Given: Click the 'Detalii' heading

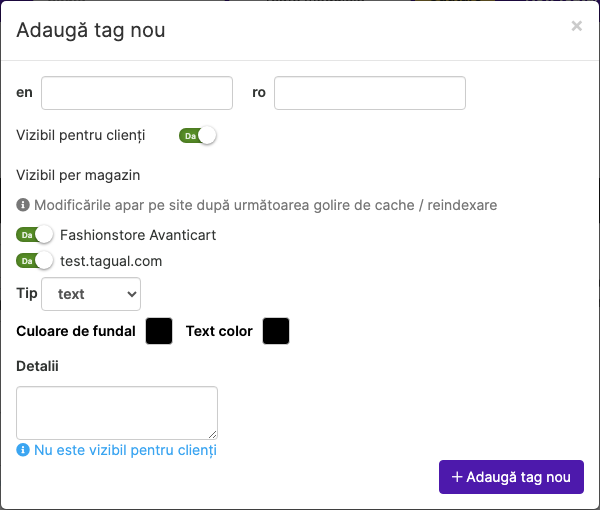Looking at the screenshot, I should coord(37,366).
